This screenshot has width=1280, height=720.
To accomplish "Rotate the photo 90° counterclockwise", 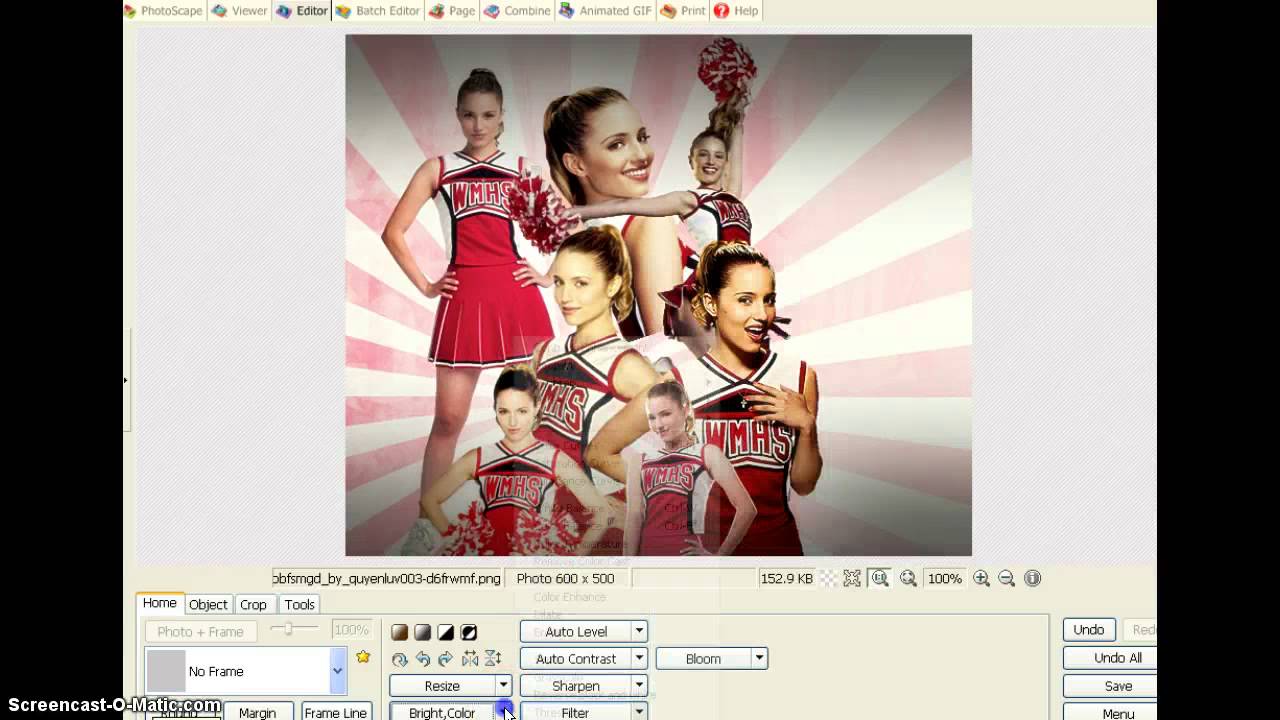I will pos(423,659).
